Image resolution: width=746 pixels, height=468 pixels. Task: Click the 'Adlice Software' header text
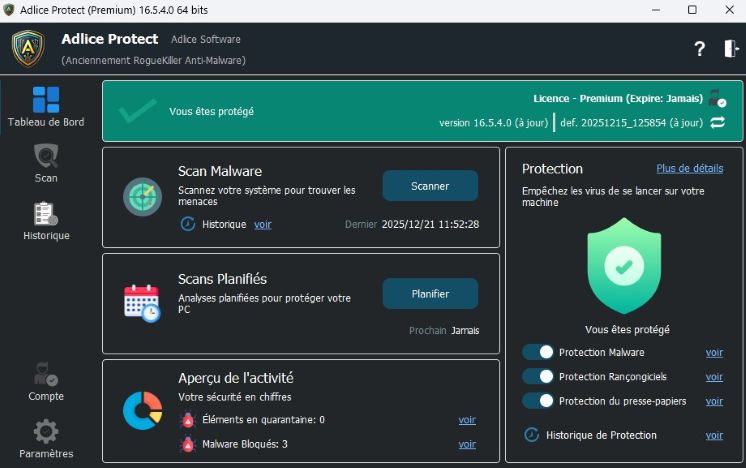pos(206,39)
